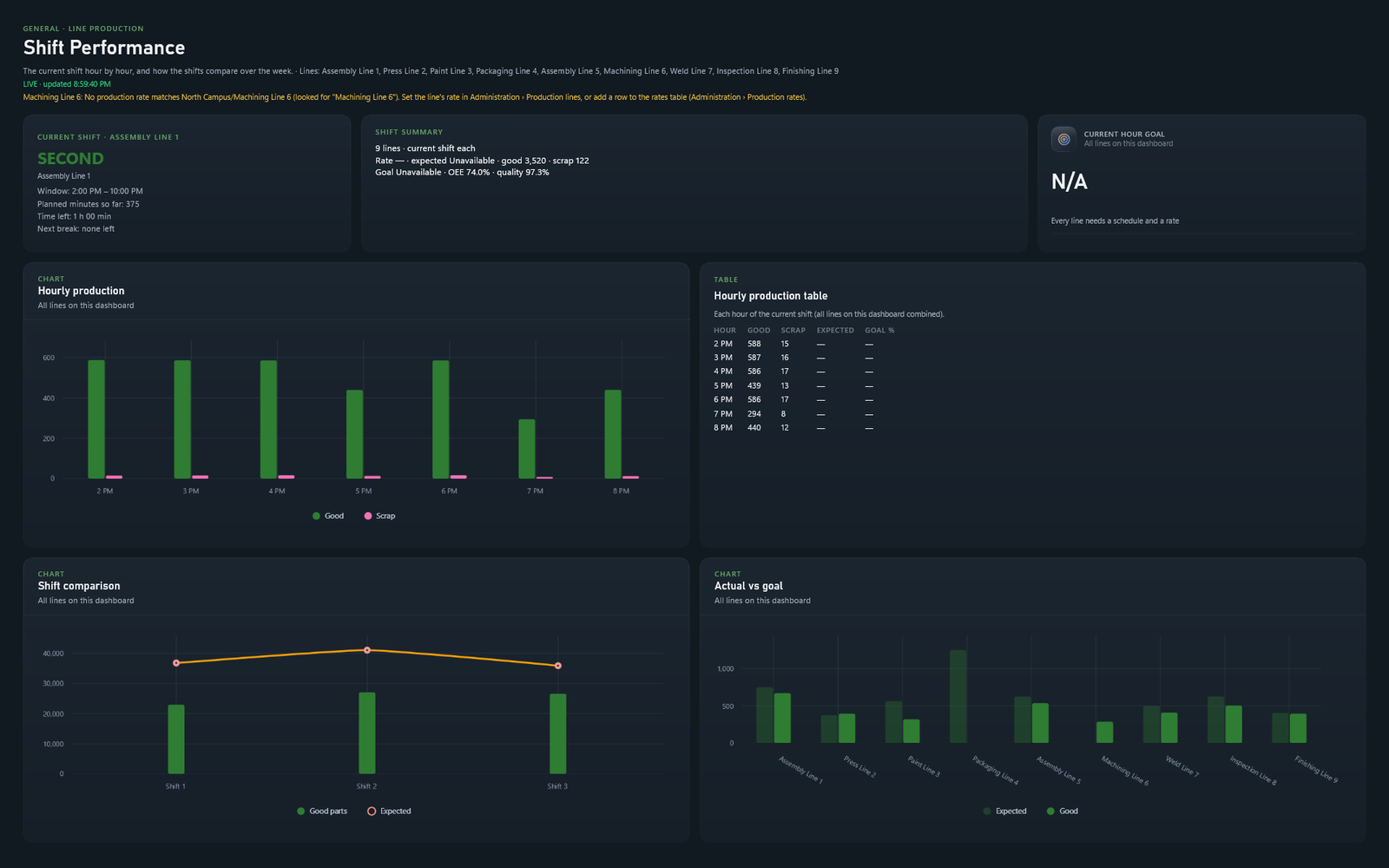The width and height of the screenshot is (1389, 868).
Task: Toggle Good legend in Actual vs goal
Action: 1063,811
